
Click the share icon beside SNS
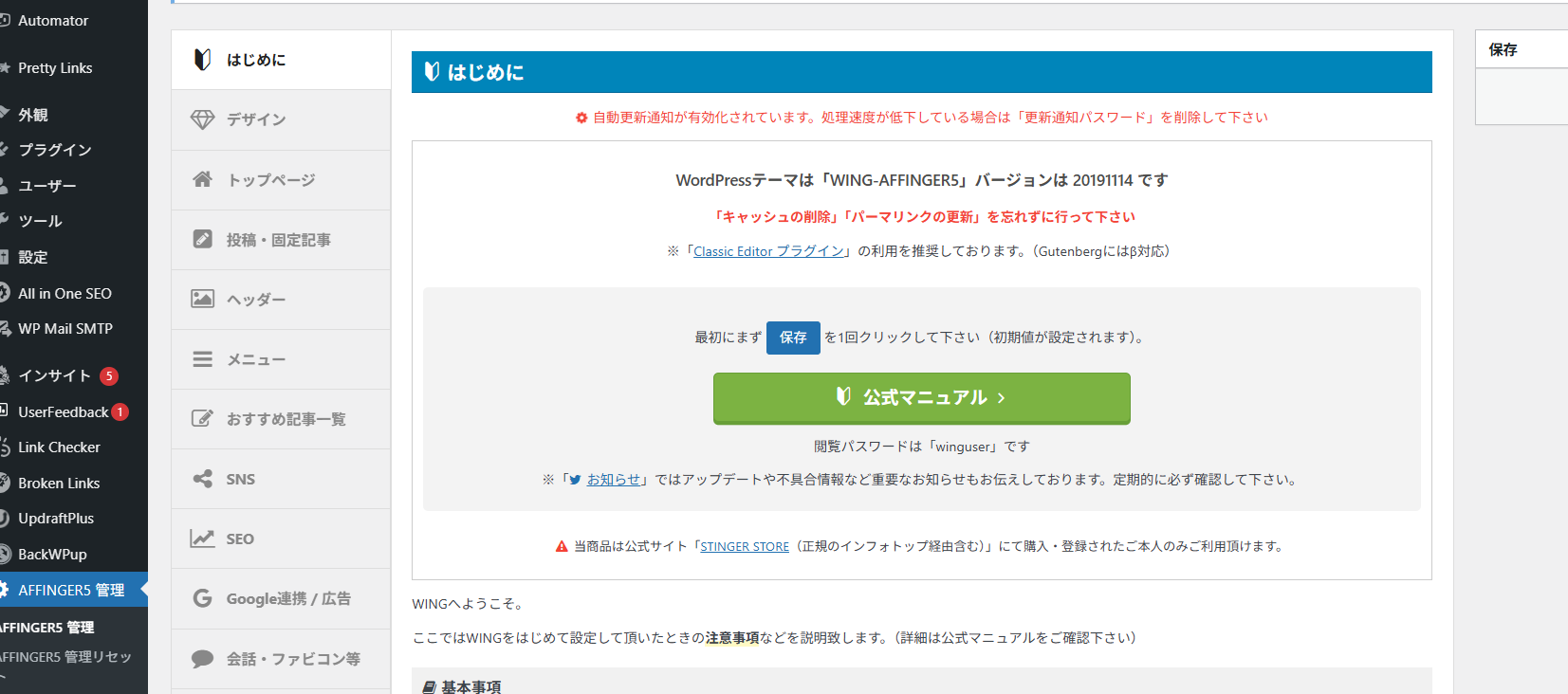202,479
